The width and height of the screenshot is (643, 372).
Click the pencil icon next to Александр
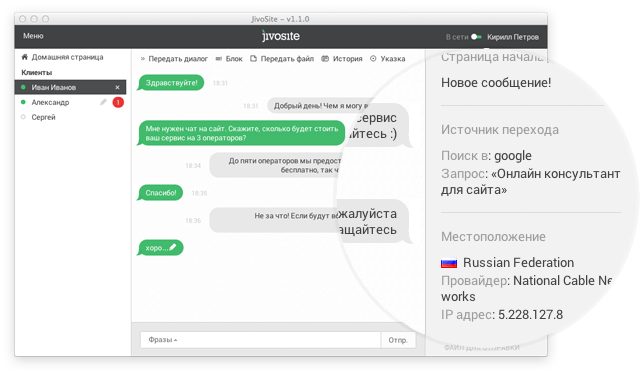pos(103,102)
